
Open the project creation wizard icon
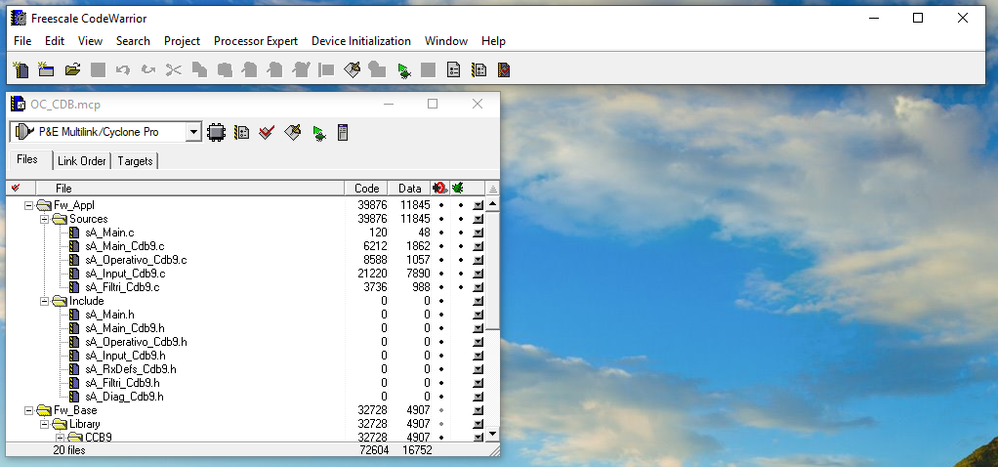click(x=46, y=69)
